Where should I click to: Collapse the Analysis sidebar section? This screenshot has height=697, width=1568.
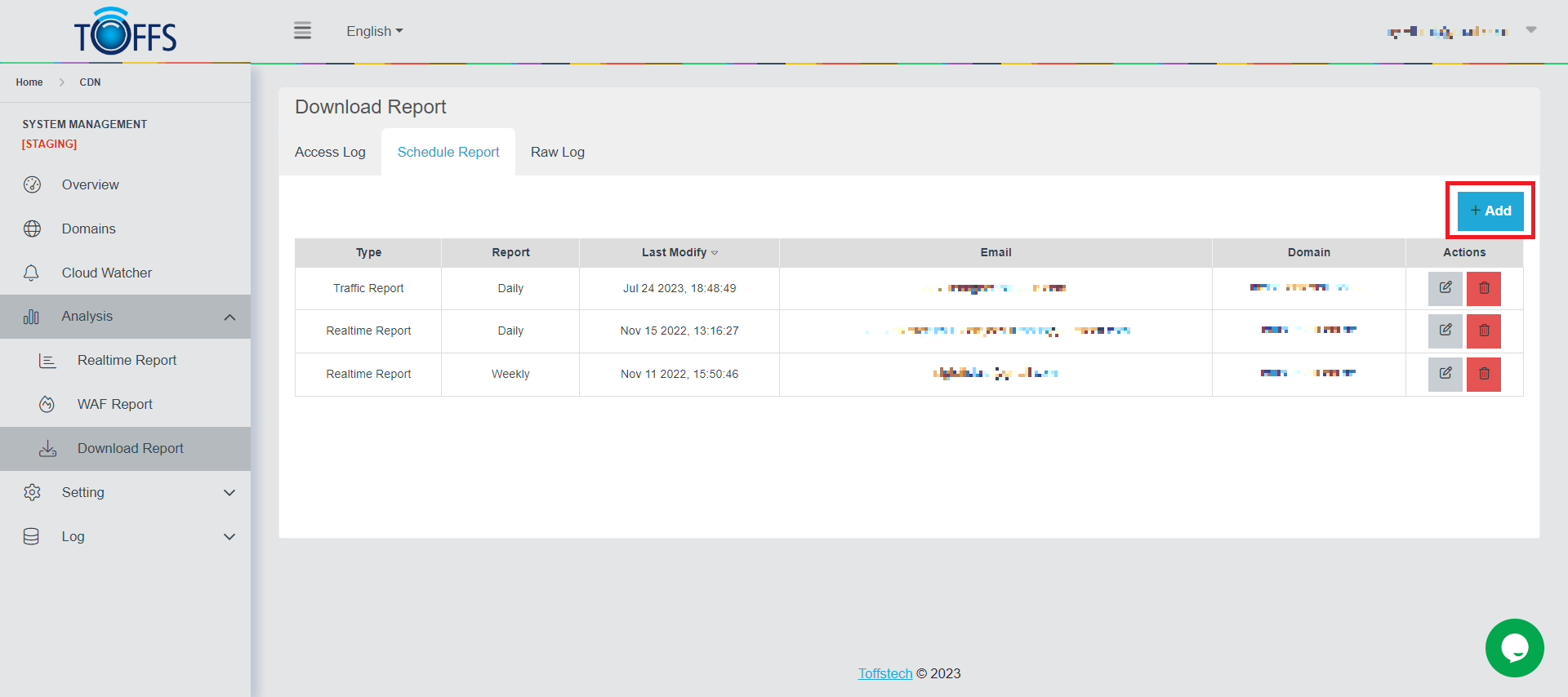(229, 317)
